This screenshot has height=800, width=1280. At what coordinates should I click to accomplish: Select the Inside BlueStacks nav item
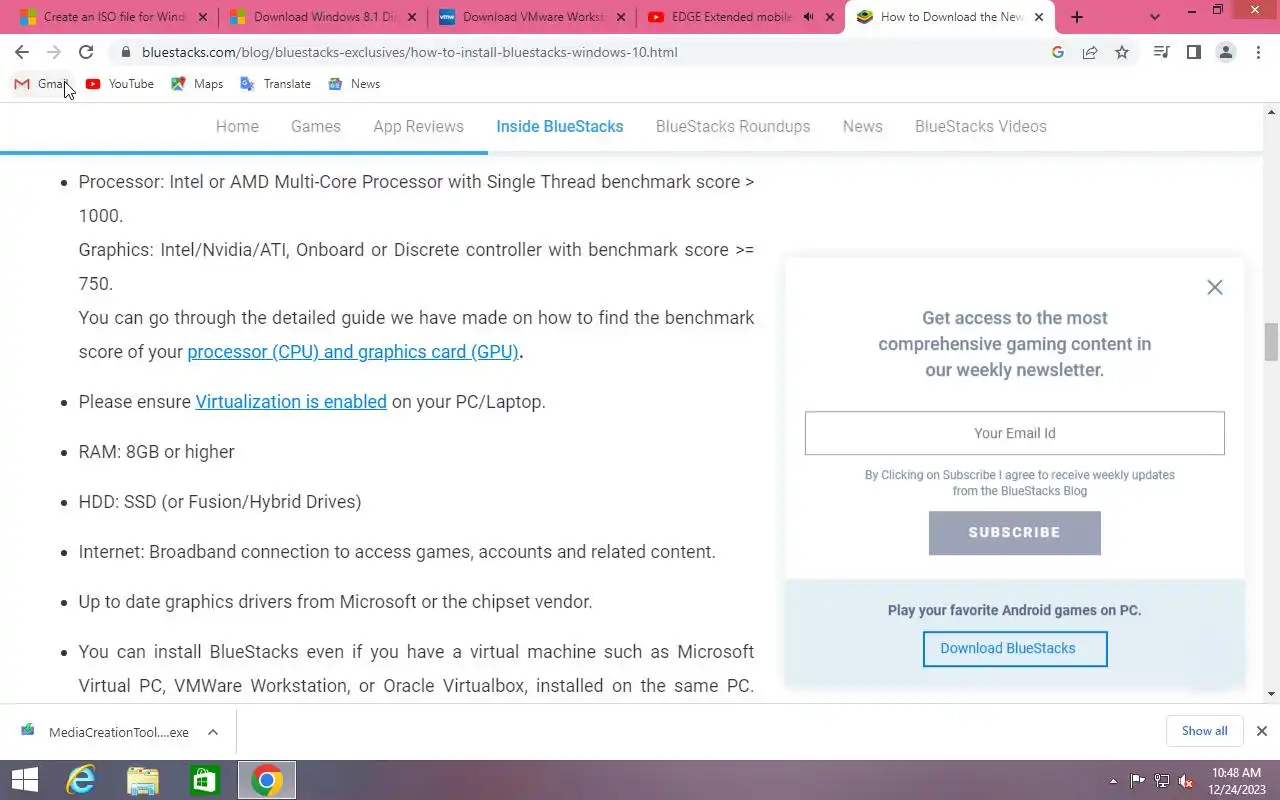click(x=560, y=127)
